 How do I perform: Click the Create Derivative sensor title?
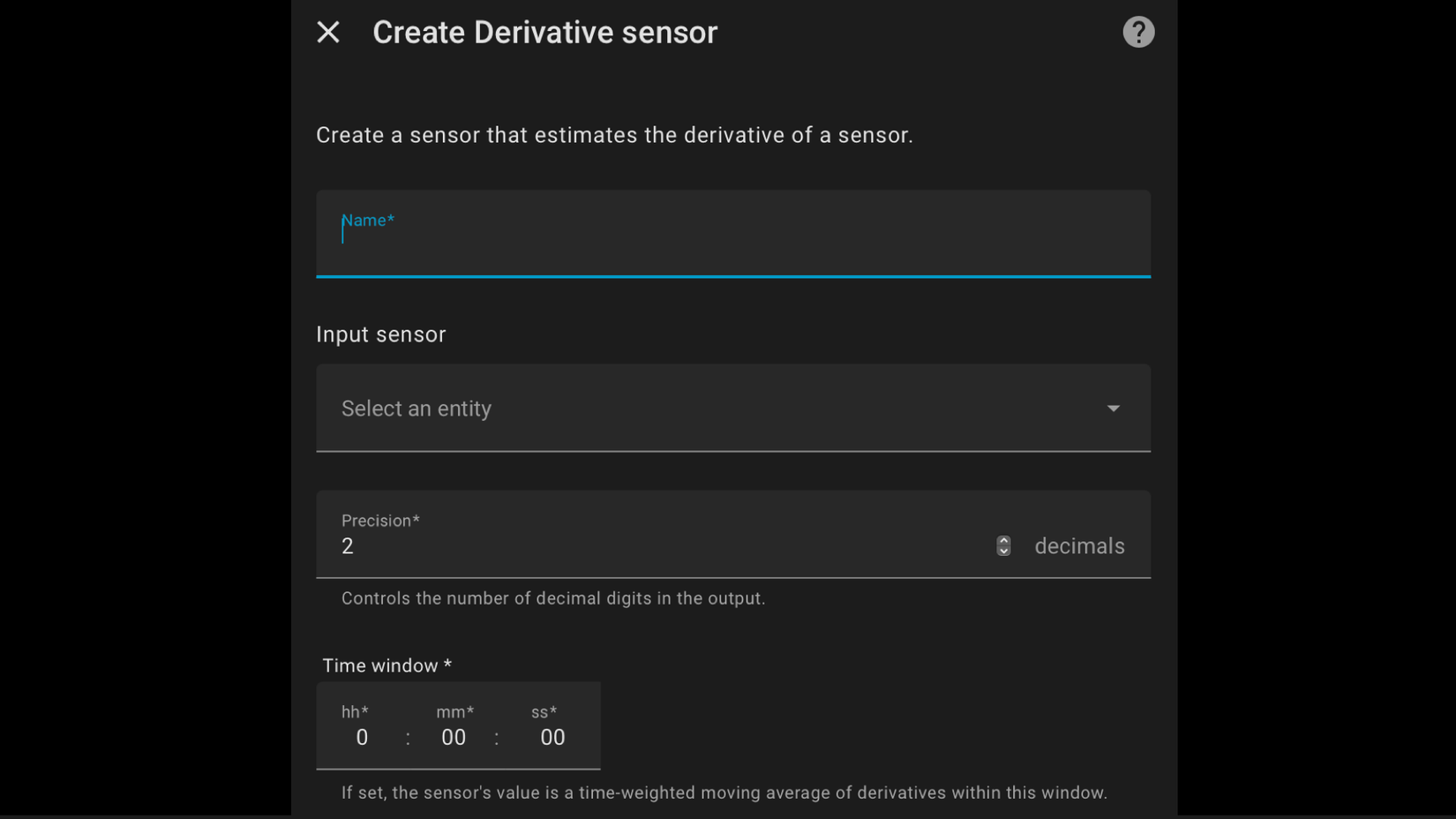[544, 32]
